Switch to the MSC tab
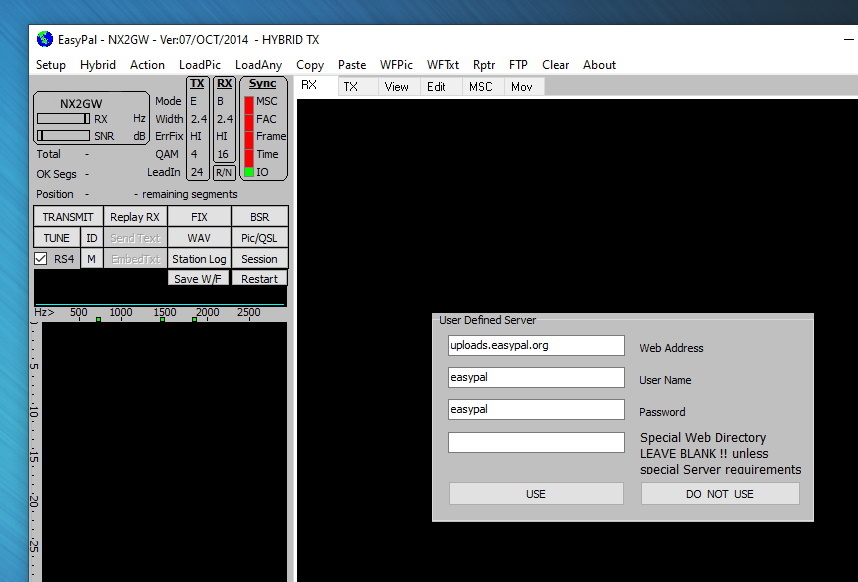858x582 pixels. point(481,87)
